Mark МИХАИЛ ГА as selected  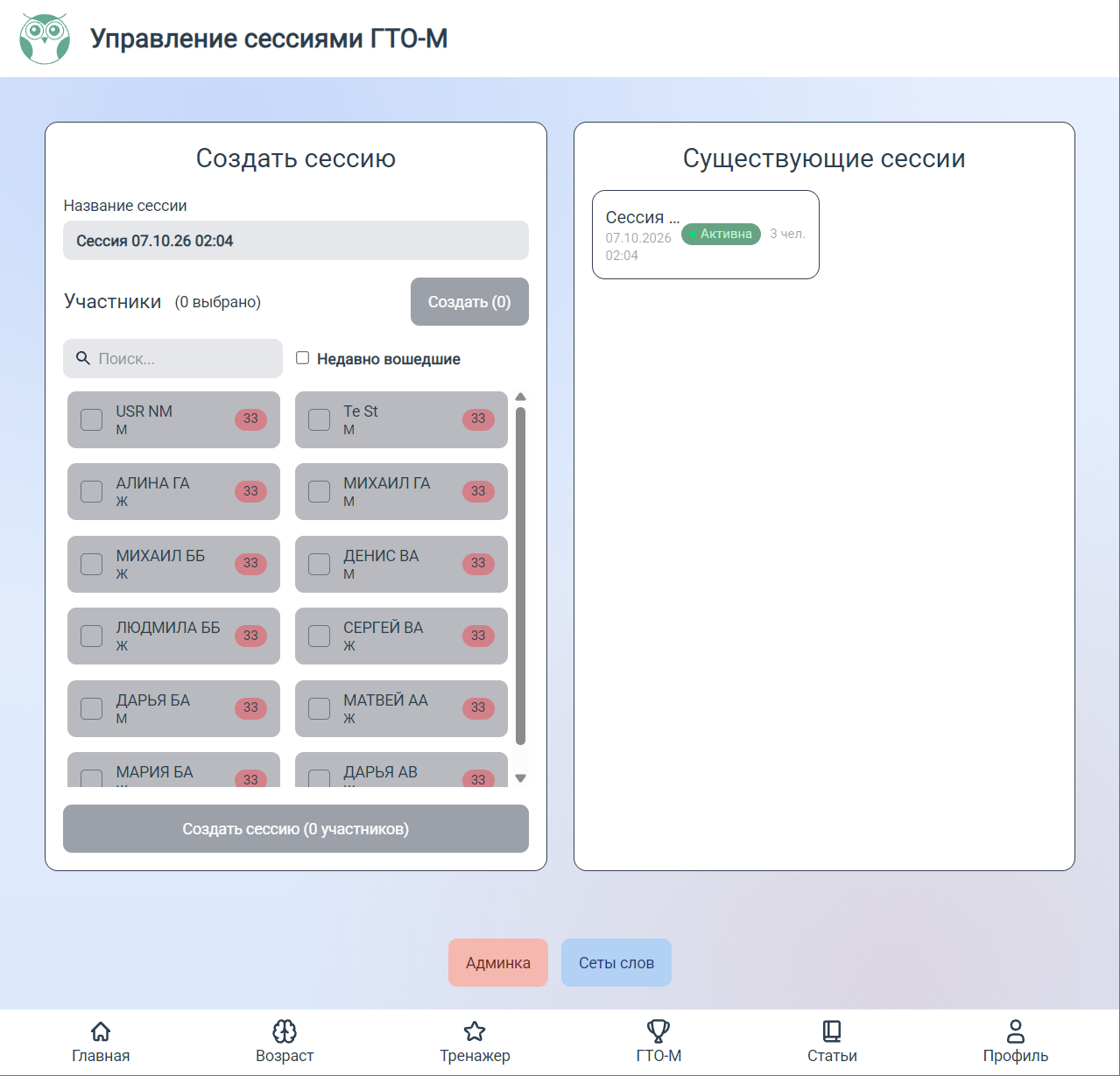pos(320,491)
